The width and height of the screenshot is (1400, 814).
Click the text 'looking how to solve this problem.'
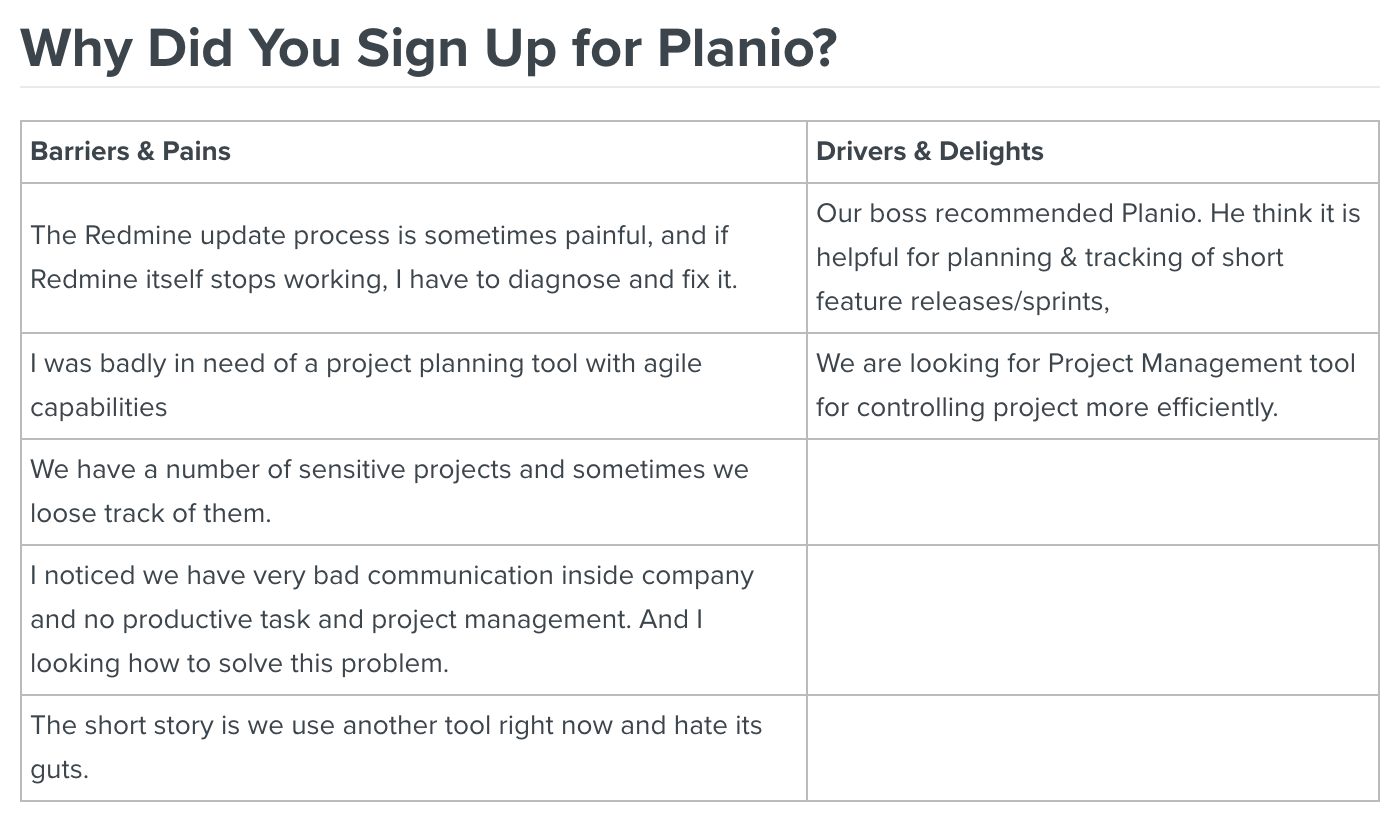[239, 664]
